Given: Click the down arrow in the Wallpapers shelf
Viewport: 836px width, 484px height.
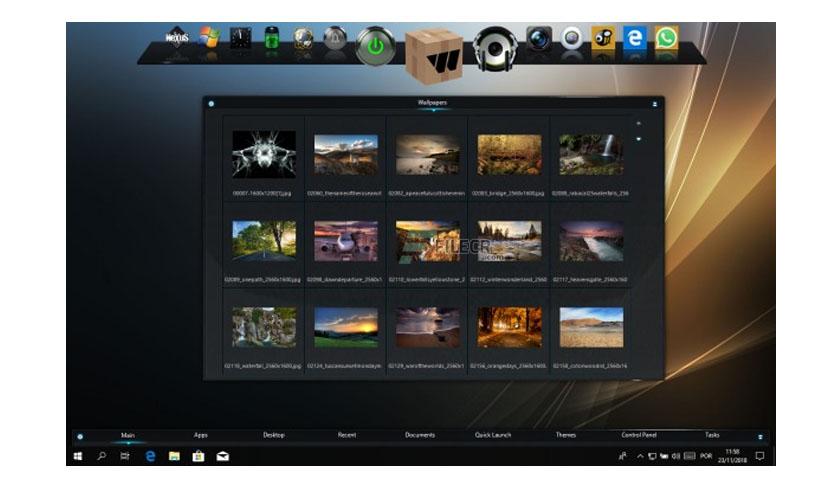Looking at the screenshot, I should [x=638, y=139].
